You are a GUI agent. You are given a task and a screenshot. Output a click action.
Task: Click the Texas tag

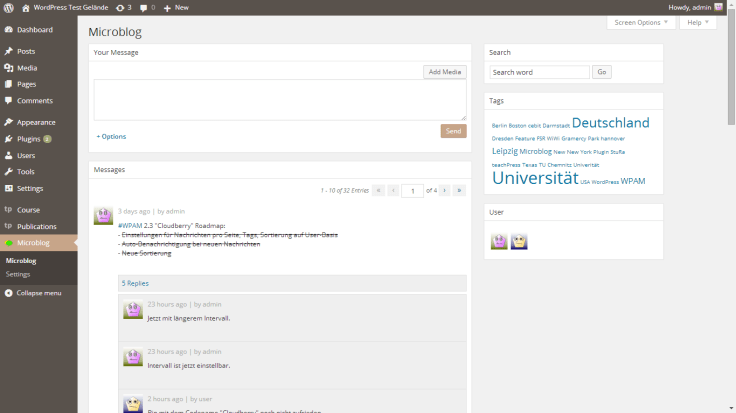pyautogui.click(x=529, y=165)
